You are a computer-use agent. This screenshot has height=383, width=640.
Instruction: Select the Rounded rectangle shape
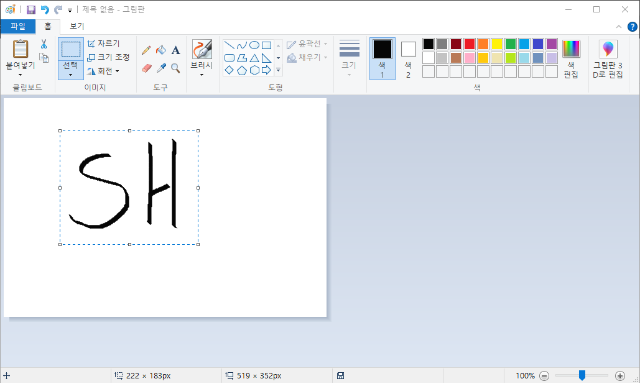tap(229, 58)
